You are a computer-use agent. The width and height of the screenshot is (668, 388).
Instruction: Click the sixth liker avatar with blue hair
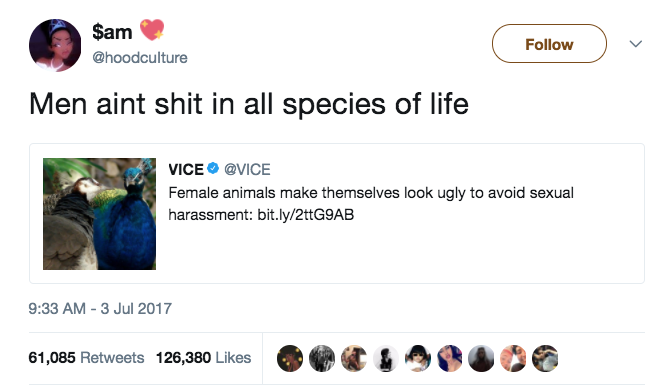(449, 358)
